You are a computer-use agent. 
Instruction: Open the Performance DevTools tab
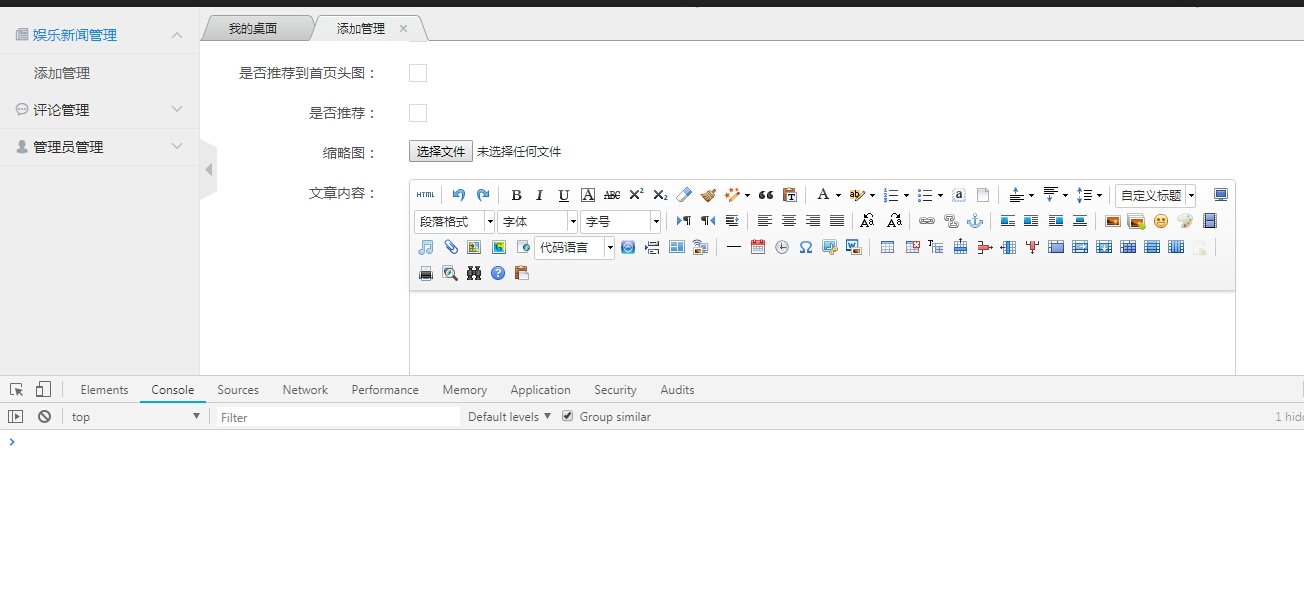[385, 390]
